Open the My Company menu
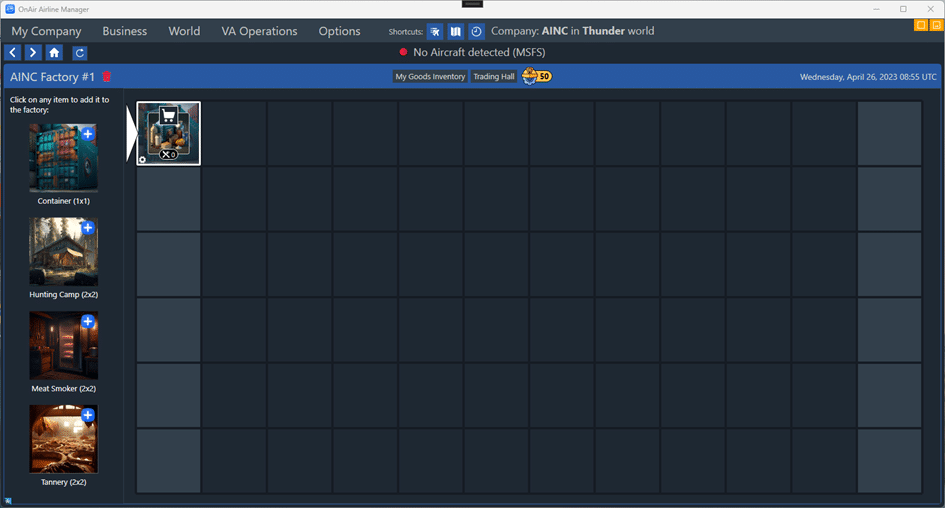945x508 pixels. point(46,31)
